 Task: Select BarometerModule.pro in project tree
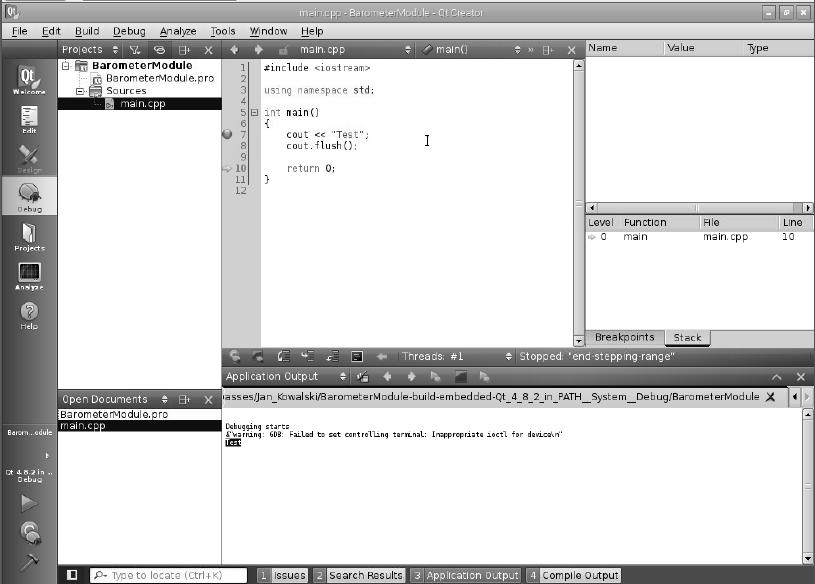click(160, 78)
